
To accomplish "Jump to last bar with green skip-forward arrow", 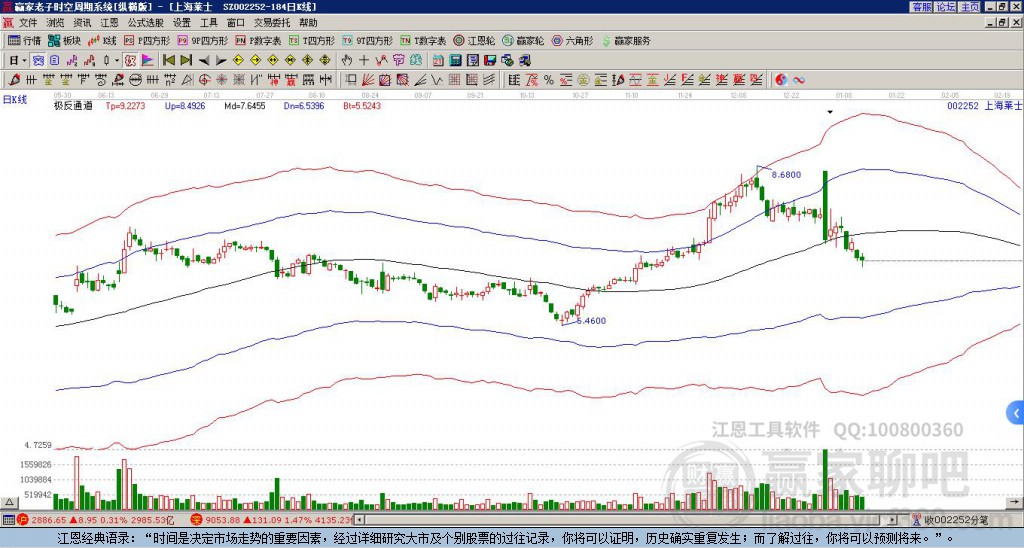I will point(186,61).
